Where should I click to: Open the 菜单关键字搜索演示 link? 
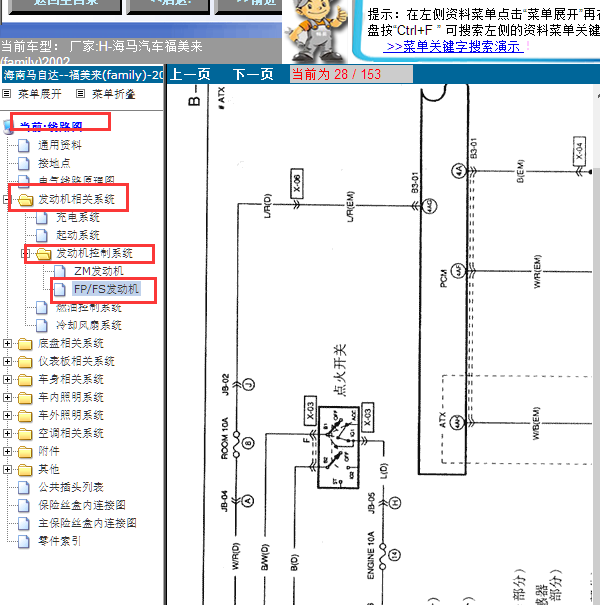(453, 46)
